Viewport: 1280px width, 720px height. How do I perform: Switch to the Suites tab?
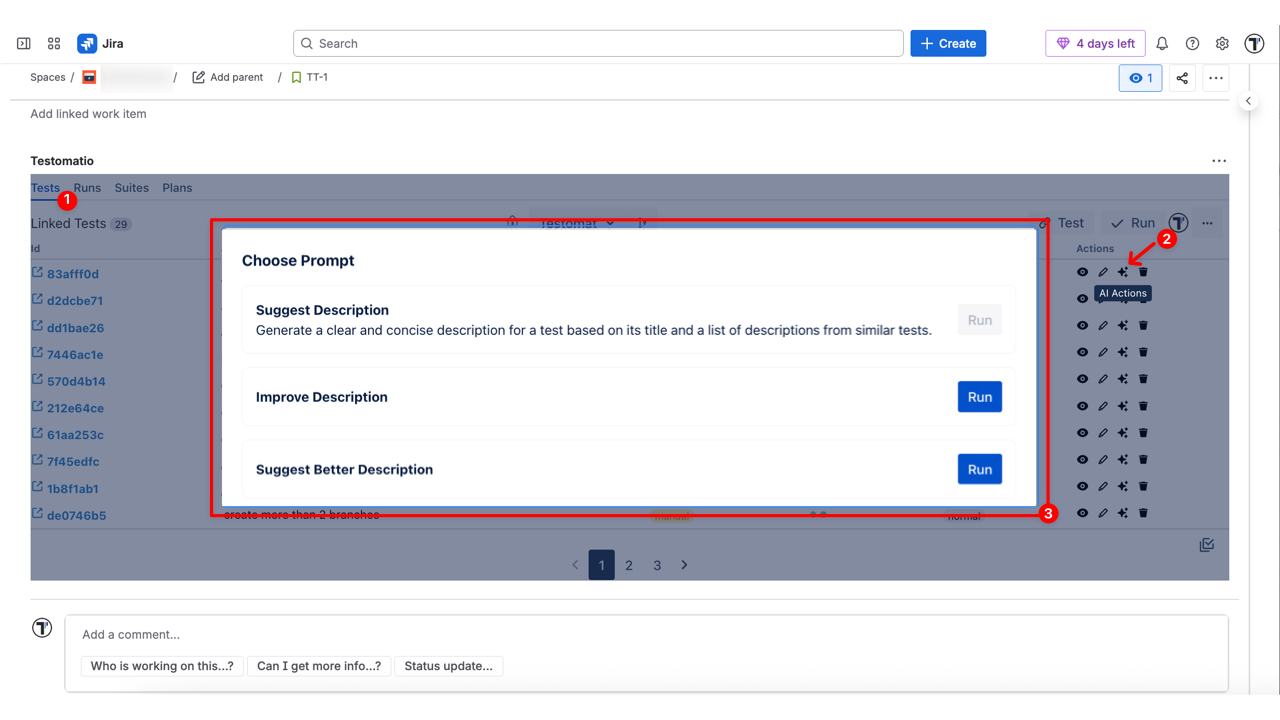[x=131, y=188]
